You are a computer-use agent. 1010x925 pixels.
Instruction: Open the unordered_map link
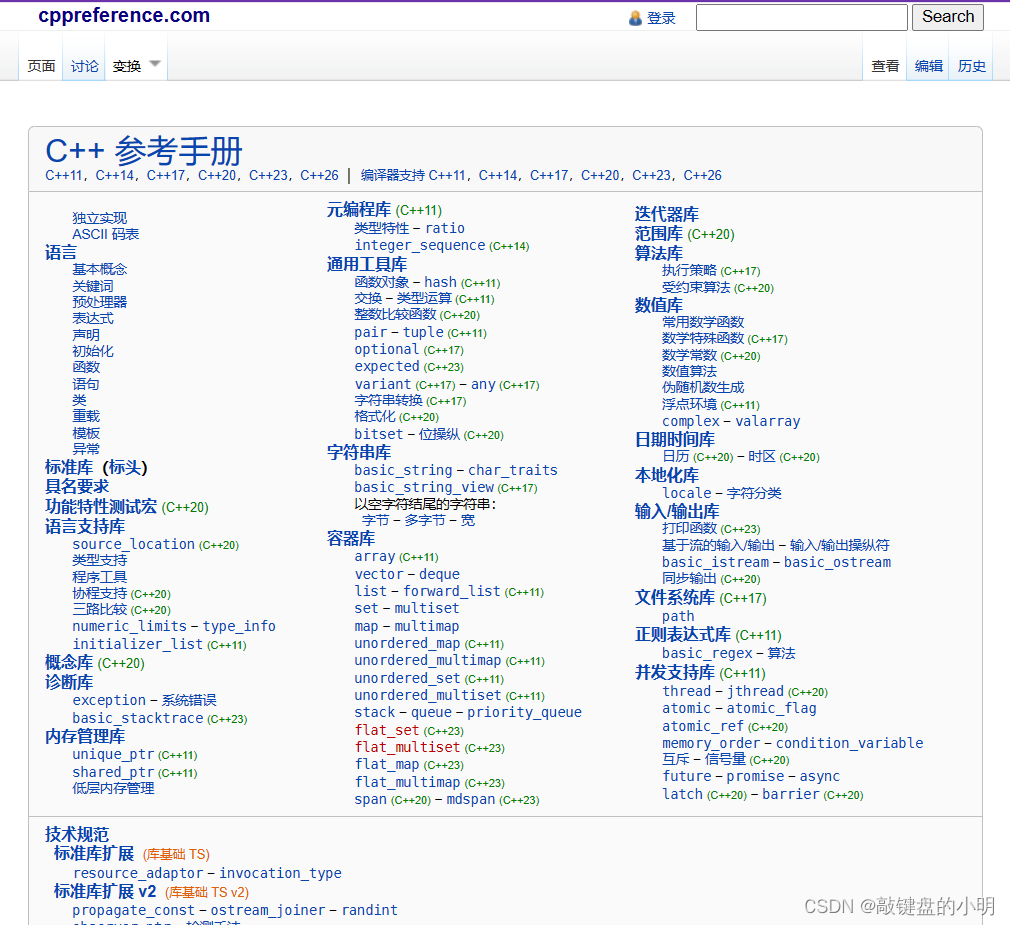click(x=407, y=644)
